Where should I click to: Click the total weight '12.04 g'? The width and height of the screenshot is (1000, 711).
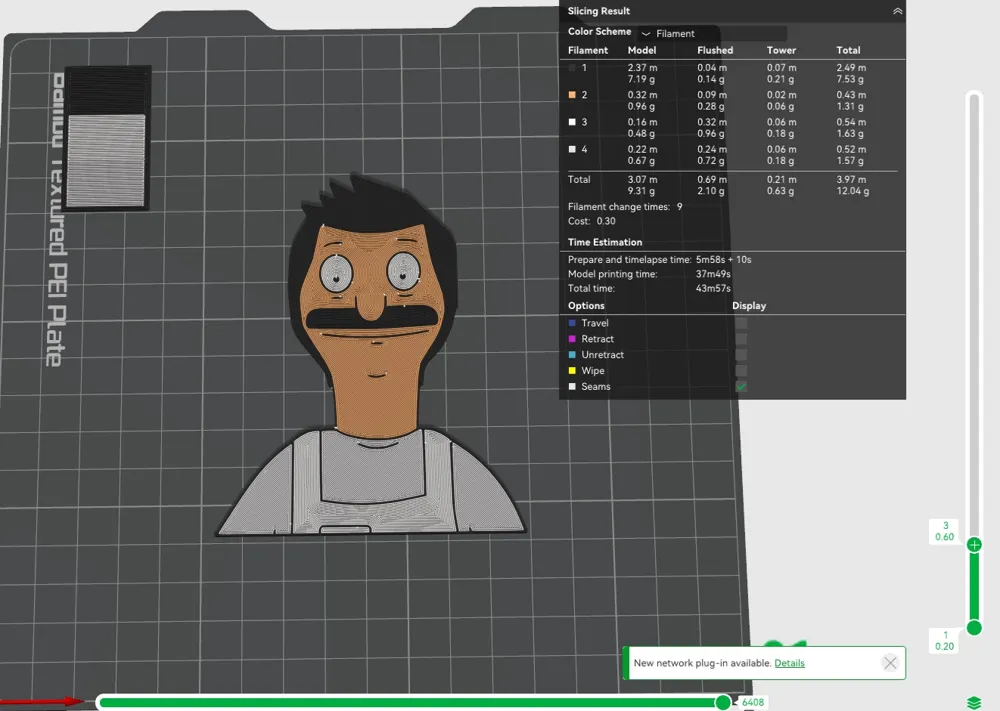[853, 191]
